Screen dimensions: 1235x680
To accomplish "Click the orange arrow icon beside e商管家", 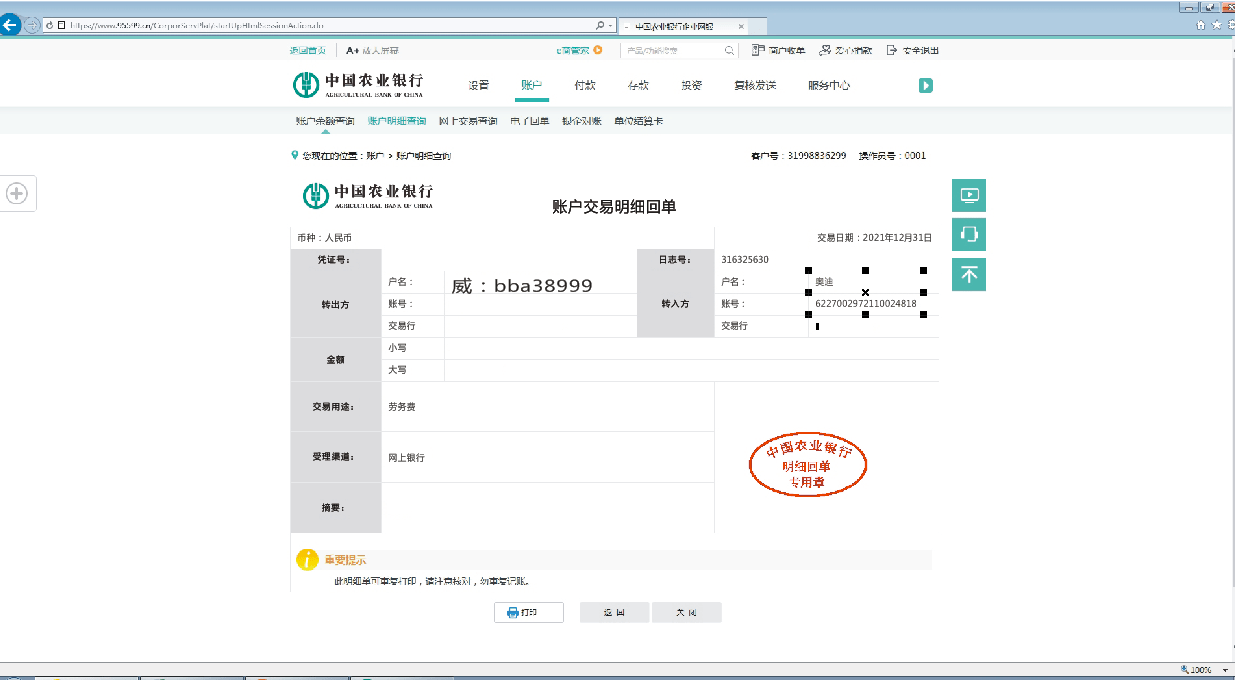I will coord(598,50).
